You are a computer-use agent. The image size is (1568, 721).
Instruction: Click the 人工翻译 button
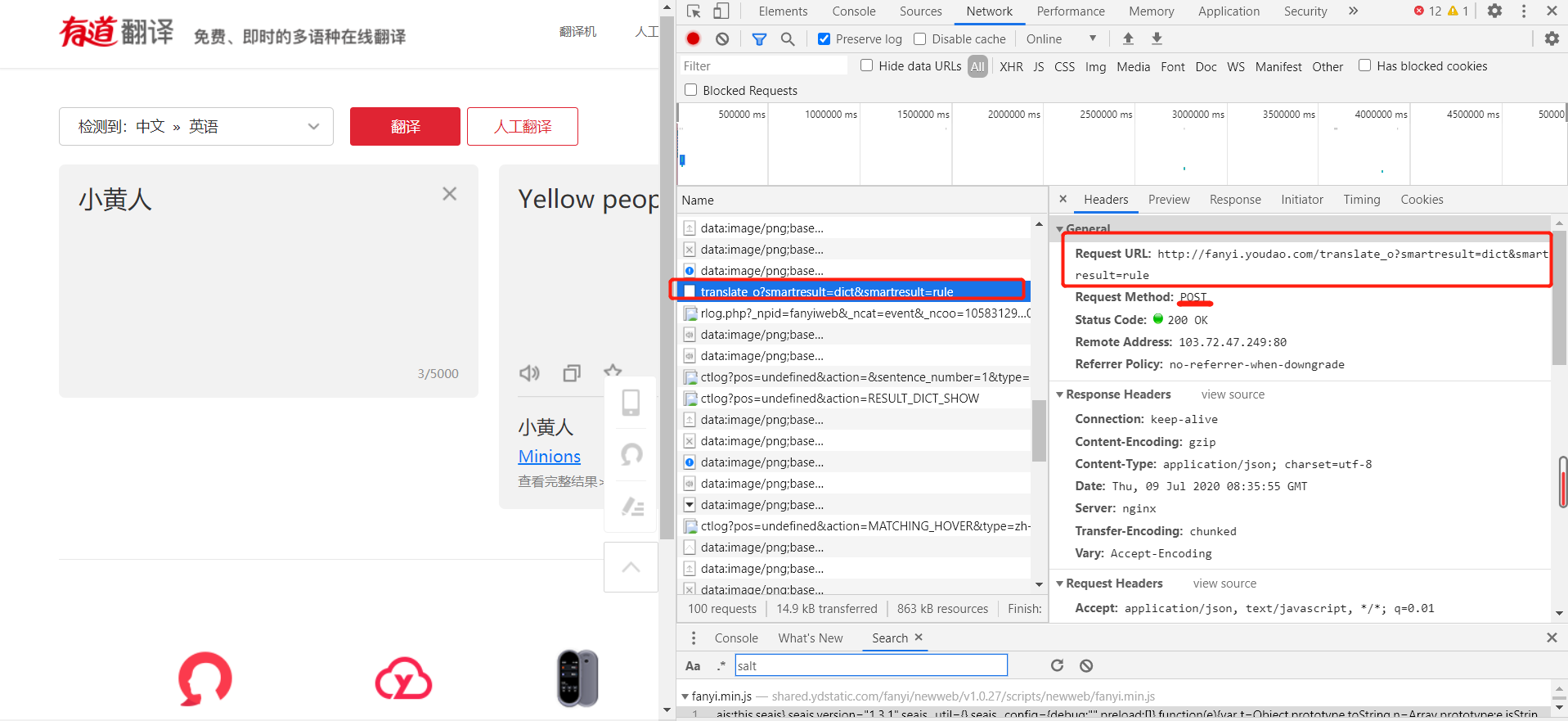(523, 126)
